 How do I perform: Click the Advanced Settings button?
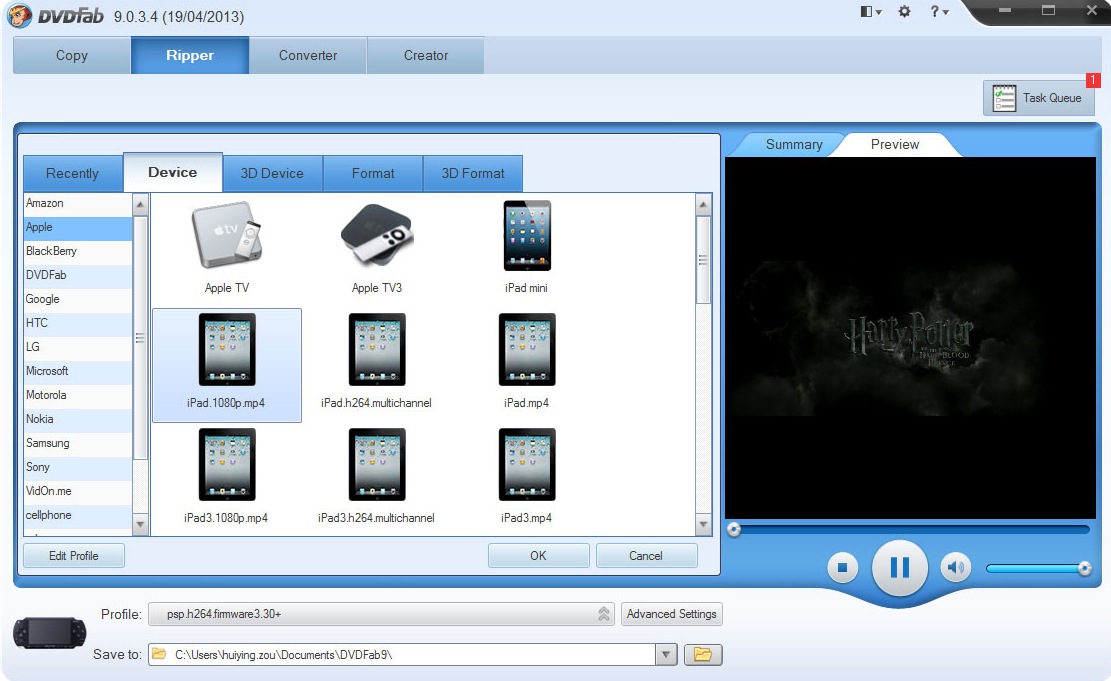click(x=671, y=613)
